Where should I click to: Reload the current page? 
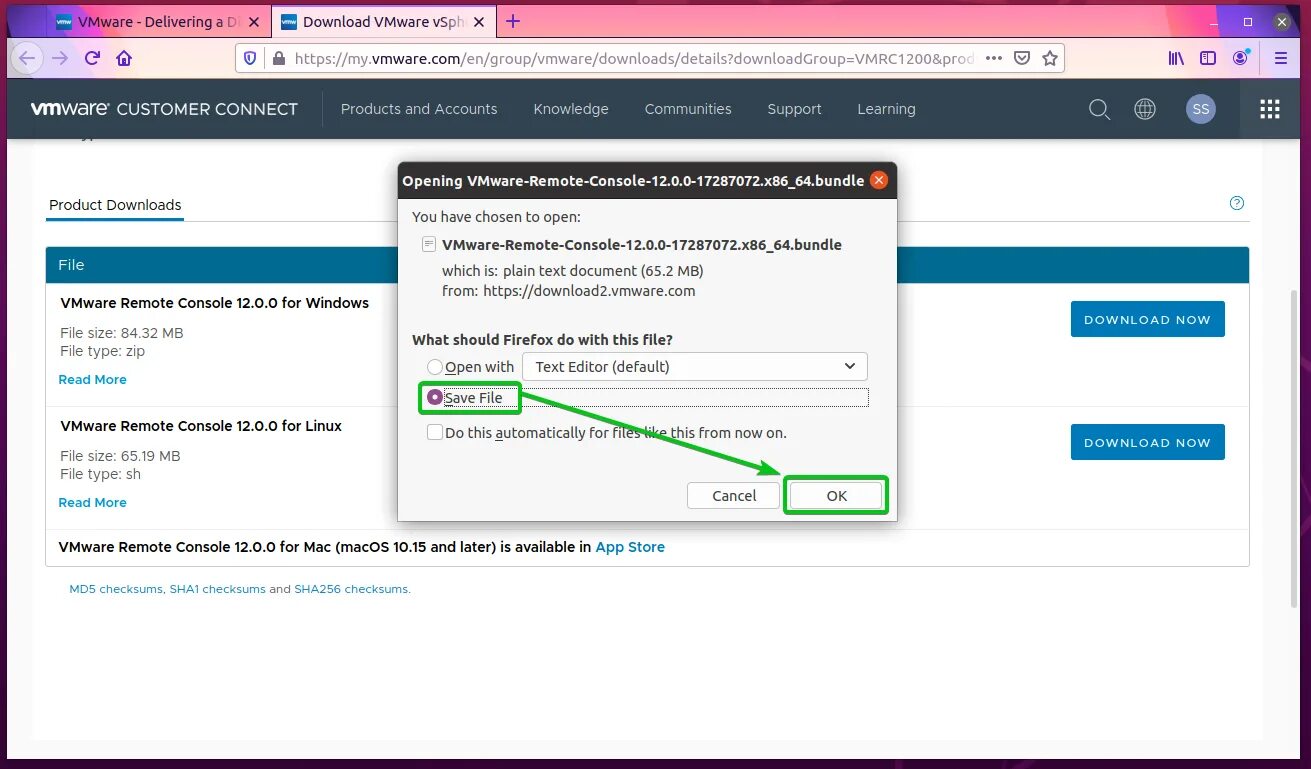click(x=92, y=58)
